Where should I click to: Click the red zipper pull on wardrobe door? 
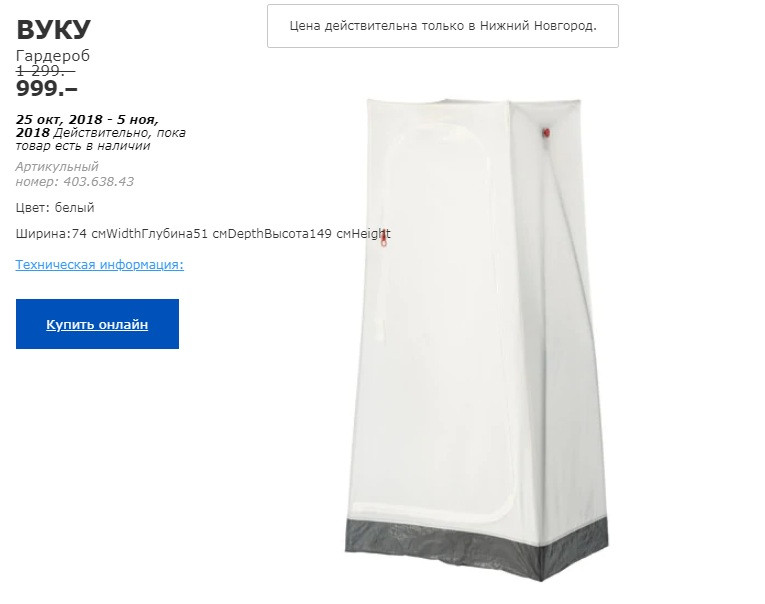pyautogui.click(x=384, y=238)
